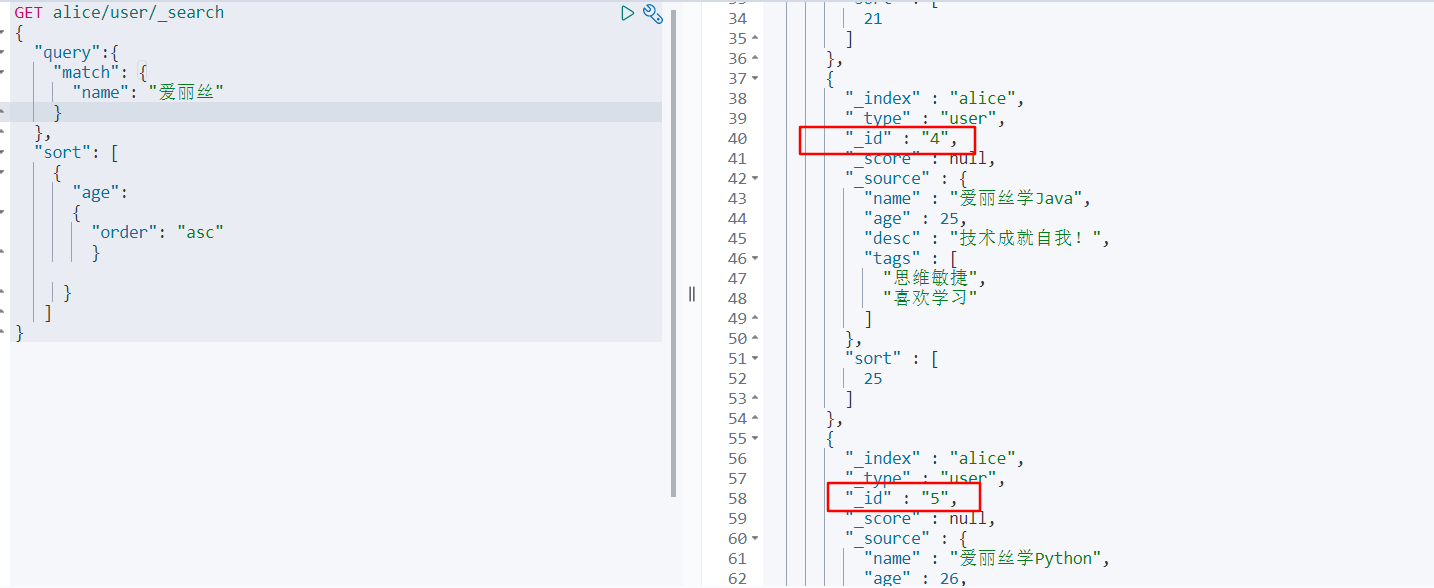The height and width of the screenshot is (588, 1434).
Task: Click the "技术成就自我！" desc value
Action: (1030, 238)
